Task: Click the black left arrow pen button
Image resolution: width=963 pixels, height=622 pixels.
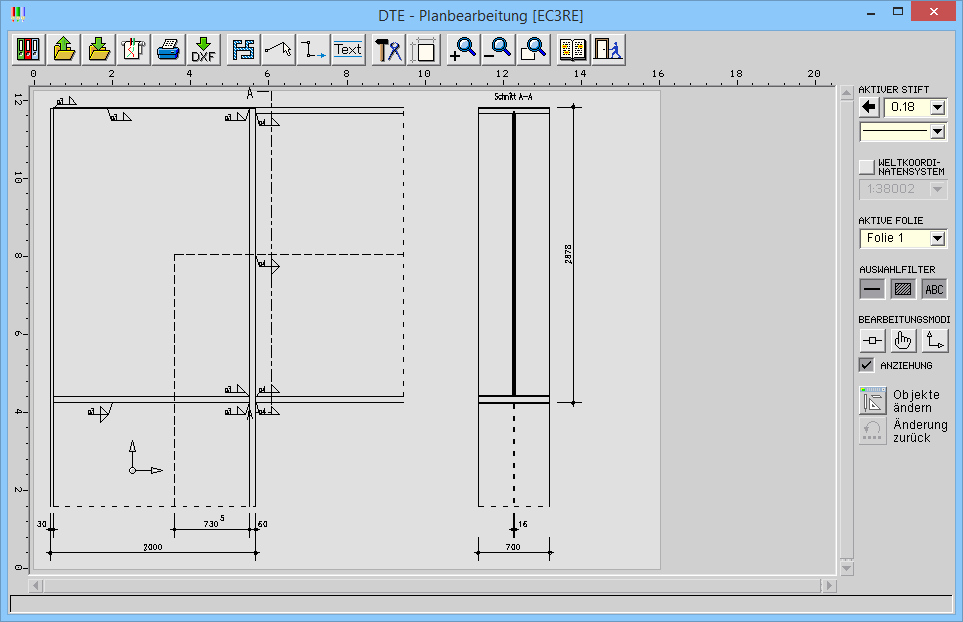Action: (x=868, y=107)
